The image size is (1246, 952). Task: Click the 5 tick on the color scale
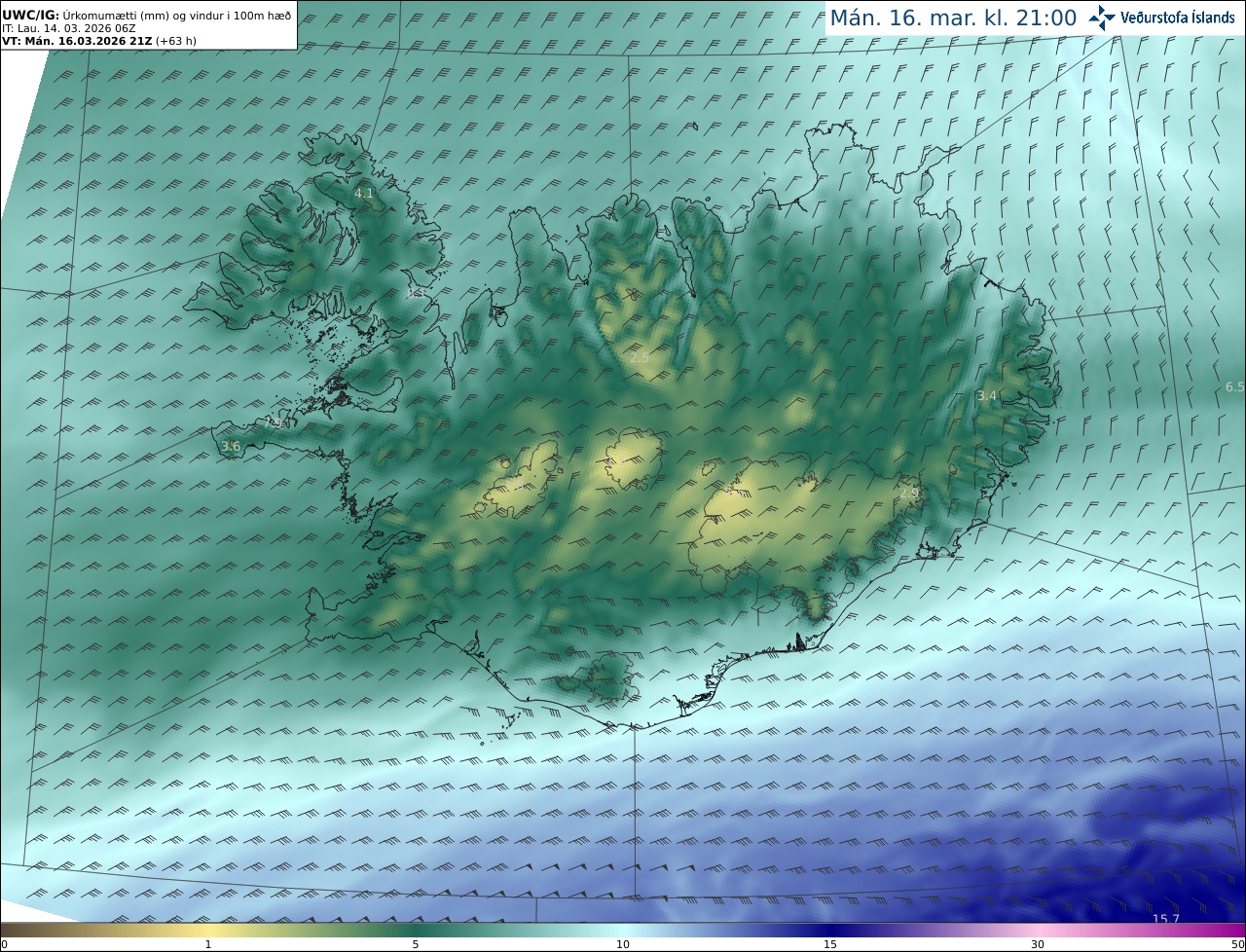coord(416,944)
